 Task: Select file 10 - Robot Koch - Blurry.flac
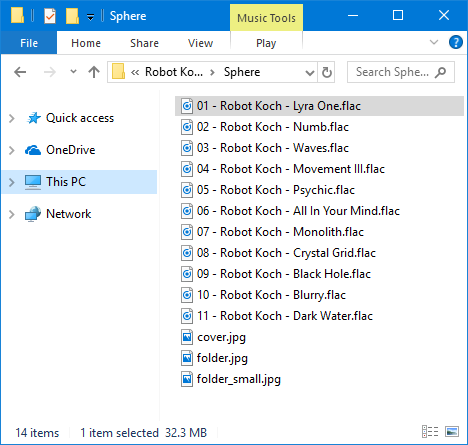pyautogui.click(x=271, y=295)
